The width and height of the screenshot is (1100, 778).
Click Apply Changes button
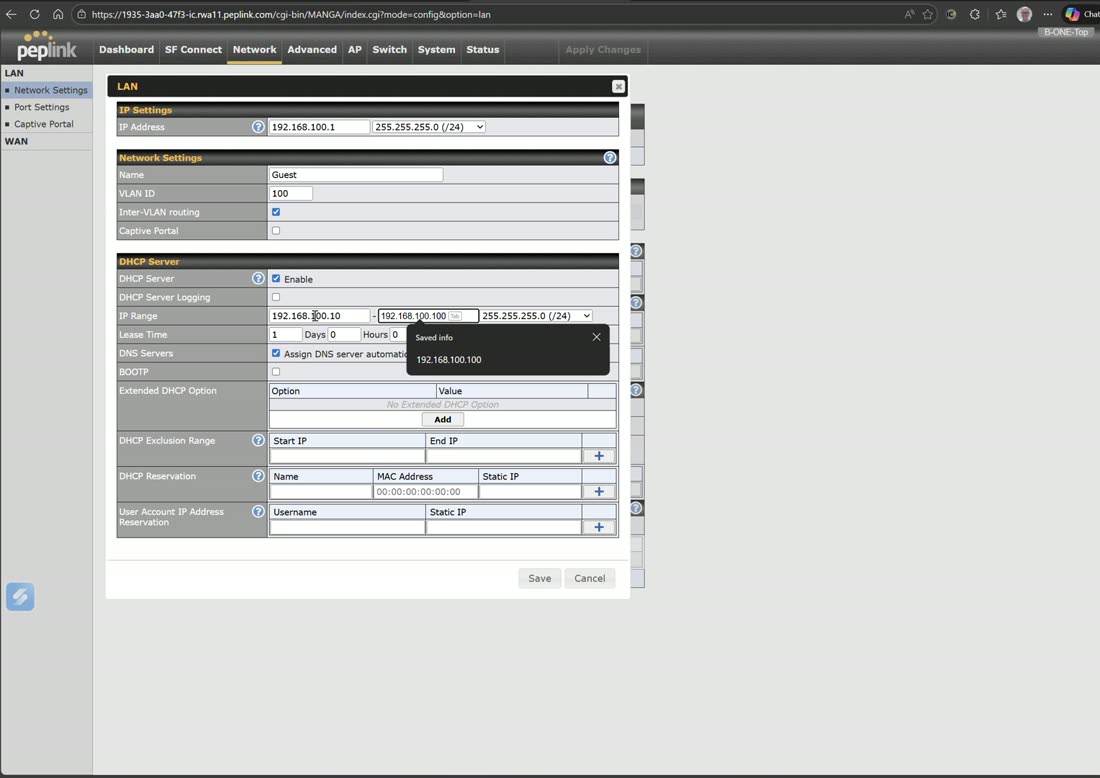tap(603, 50)
